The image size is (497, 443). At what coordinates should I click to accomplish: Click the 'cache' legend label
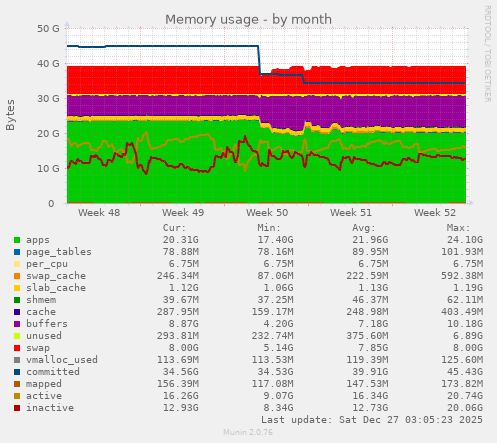coord(41,312)
